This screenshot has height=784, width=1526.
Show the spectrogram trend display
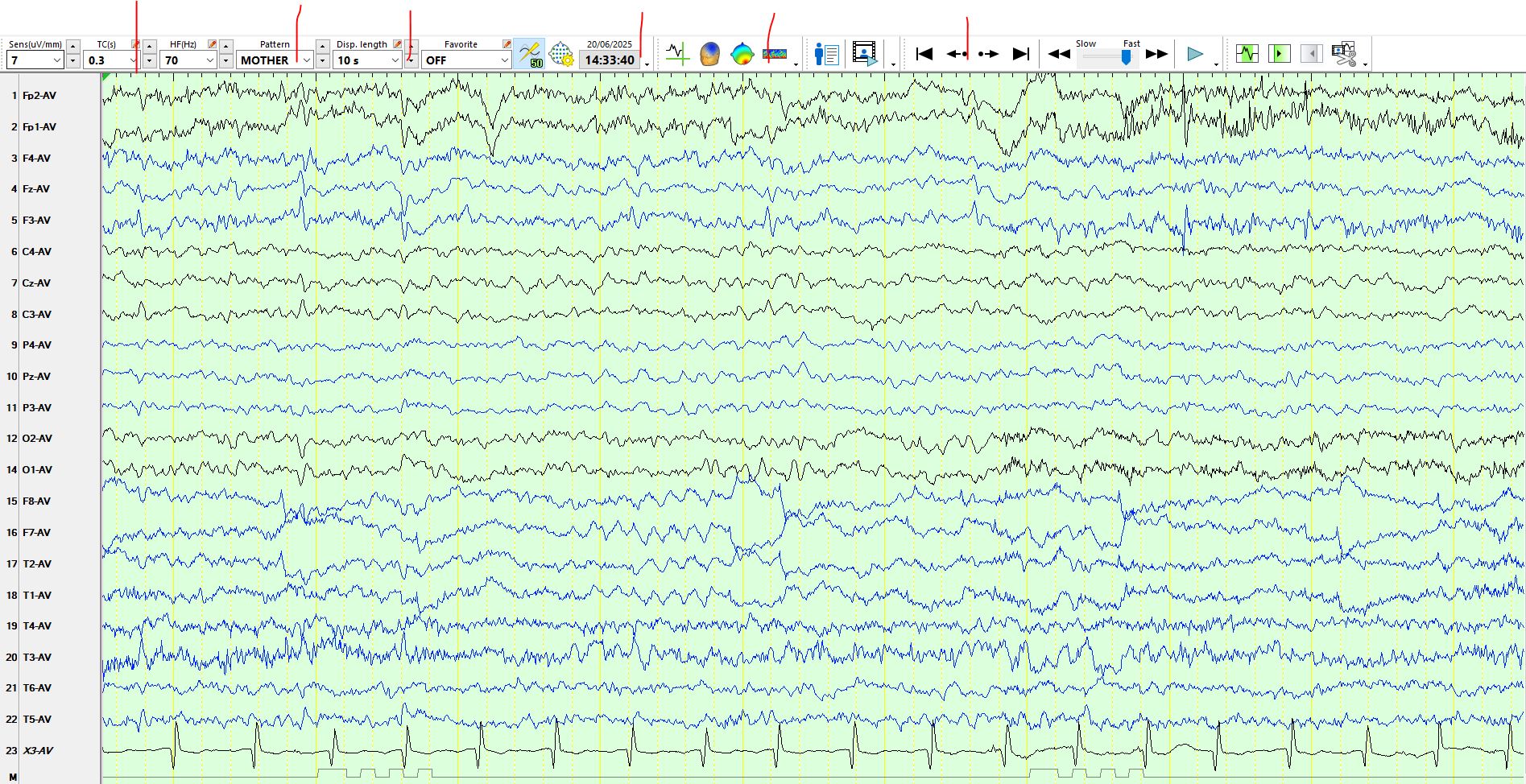pyautogui.click(x=775, y=54)
